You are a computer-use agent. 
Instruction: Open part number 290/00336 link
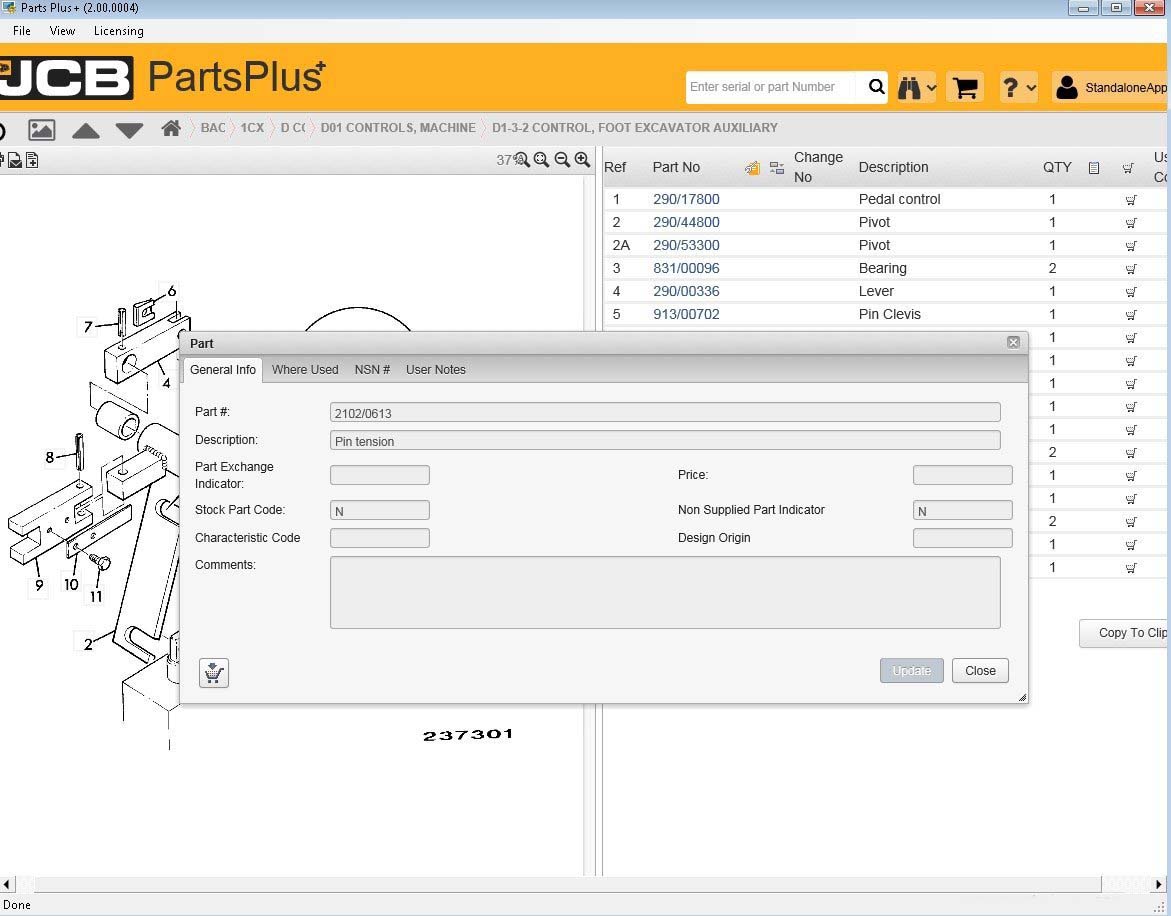(x=686, y=291)
